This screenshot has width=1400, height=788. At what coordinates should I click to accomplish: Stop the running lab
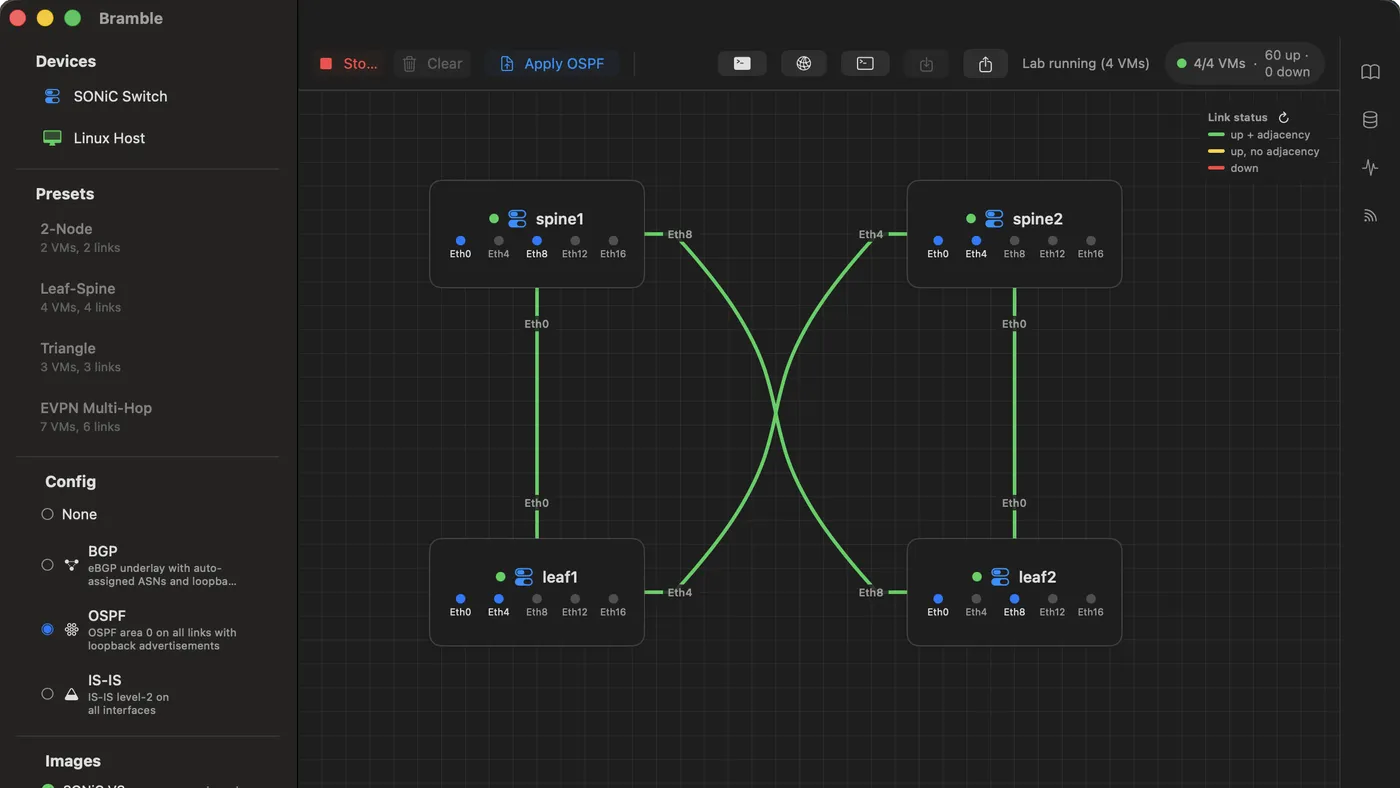[348, 63]
